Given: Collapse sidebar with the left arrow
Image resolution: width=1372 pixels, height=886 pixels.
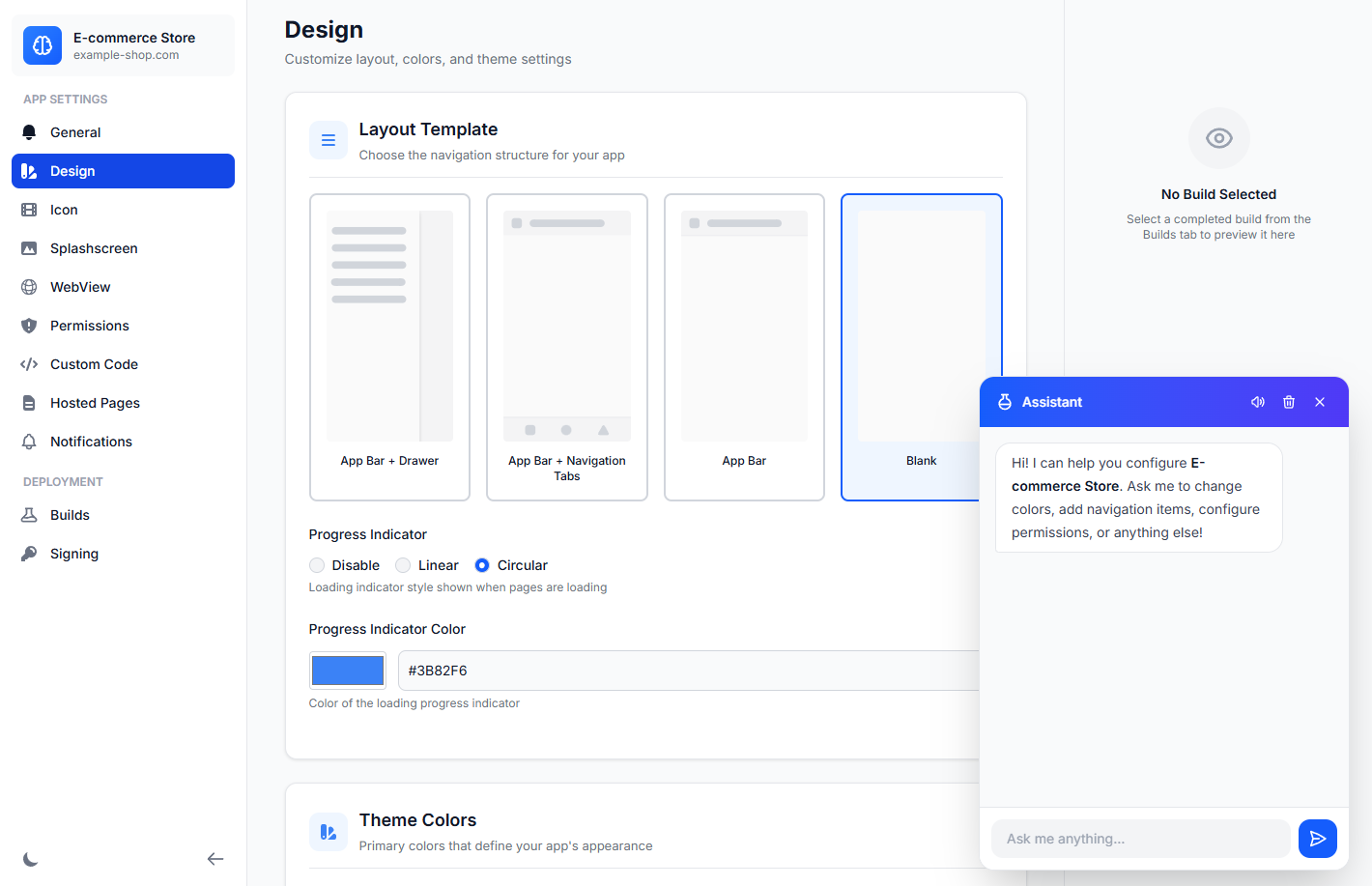Looking at the screenshot, I should (x=215, y=859).
